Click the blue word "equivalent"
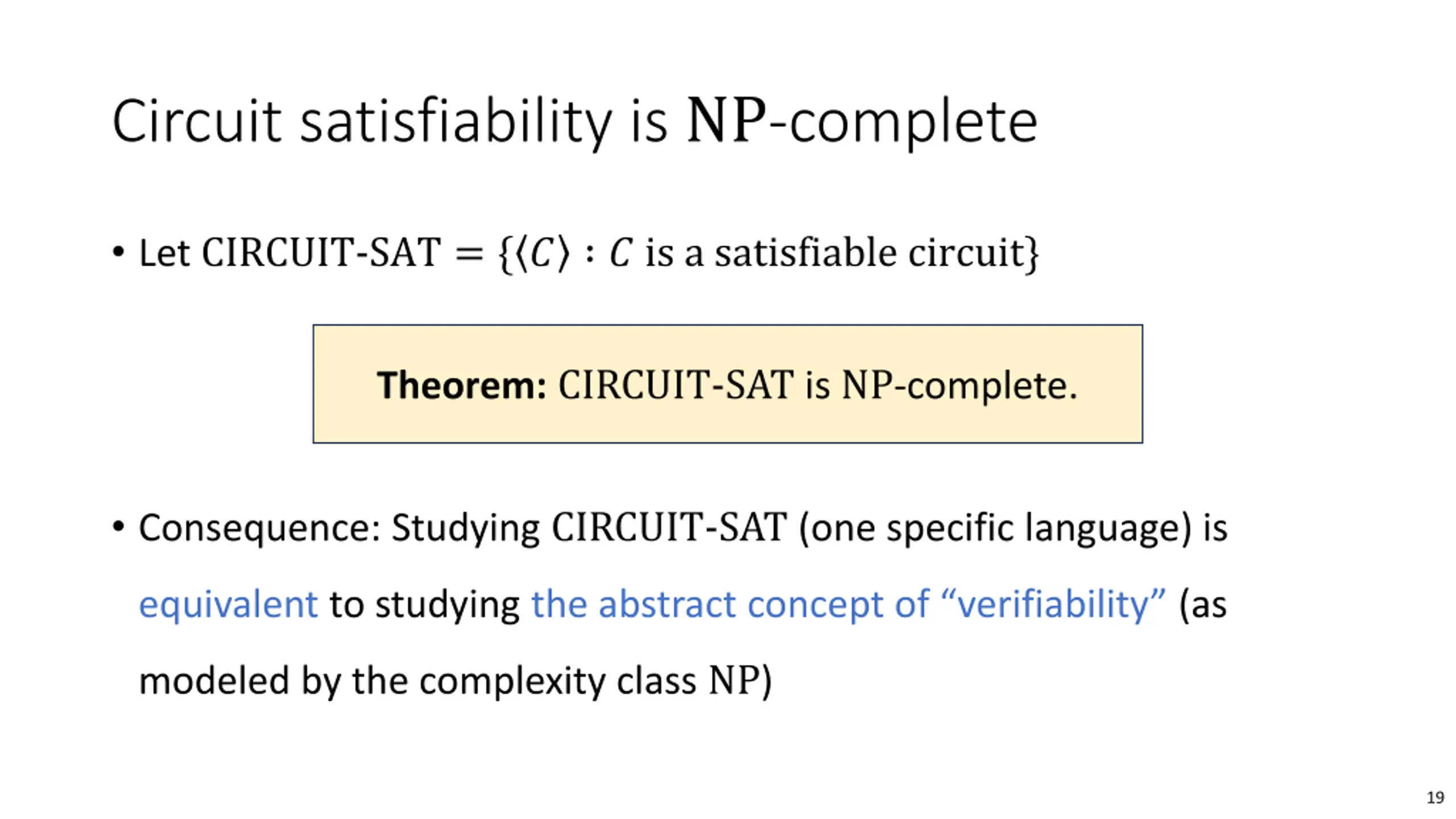Viewport: 1456px width, 819px height. pos(228,604)
